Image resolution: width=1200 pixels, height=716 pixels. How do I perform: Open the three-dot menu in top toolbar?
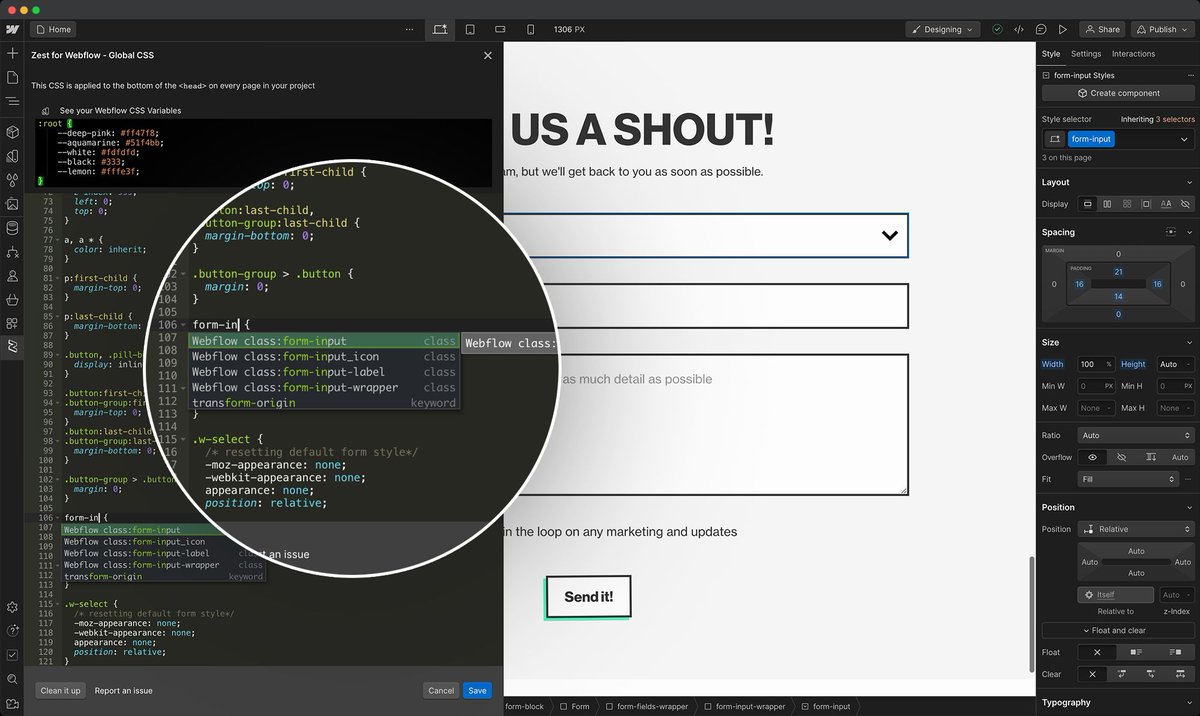[408, 29]
